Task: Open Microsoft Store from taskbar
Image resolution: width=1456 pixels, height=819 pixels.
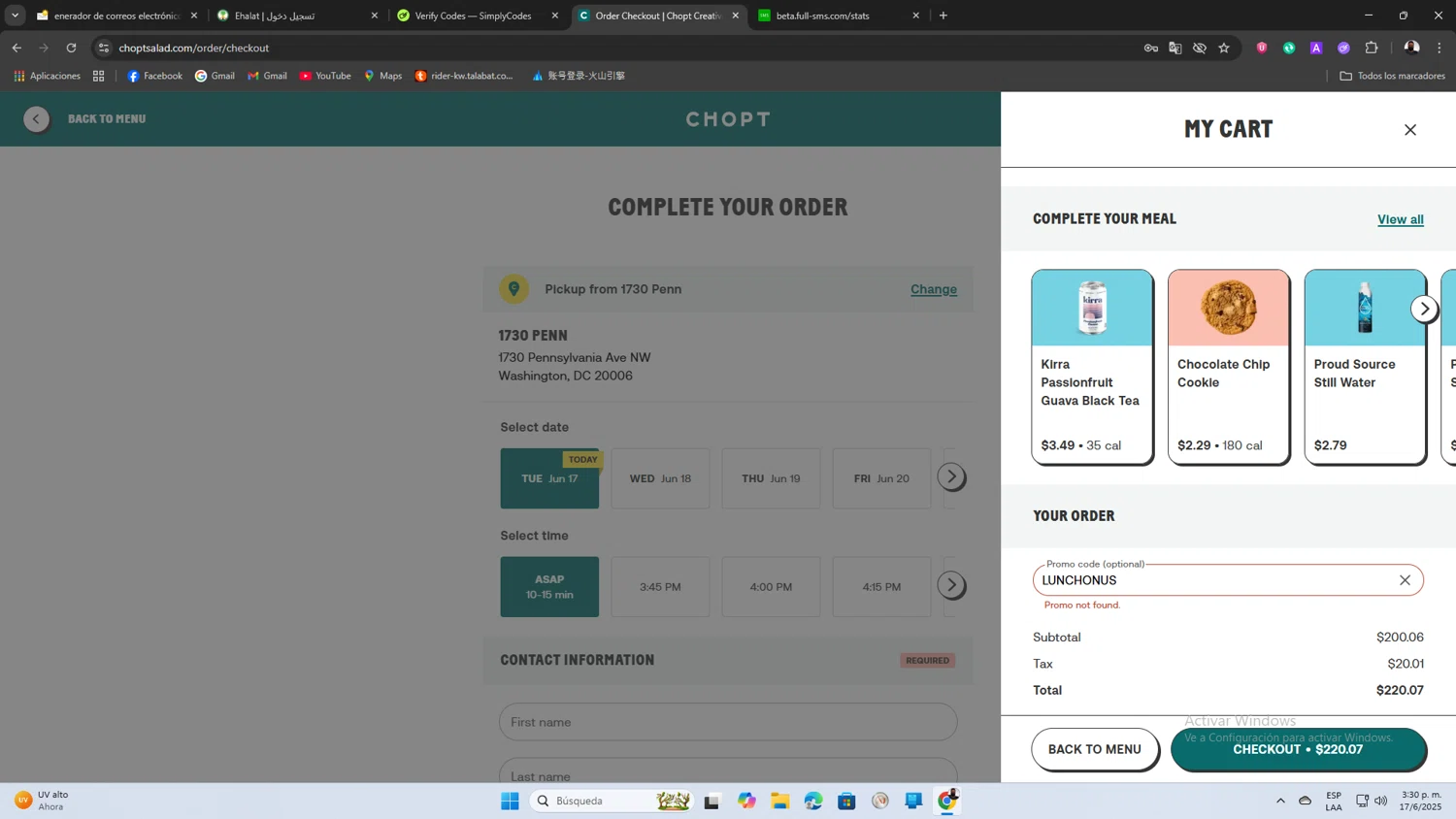Action: [846, 801]
